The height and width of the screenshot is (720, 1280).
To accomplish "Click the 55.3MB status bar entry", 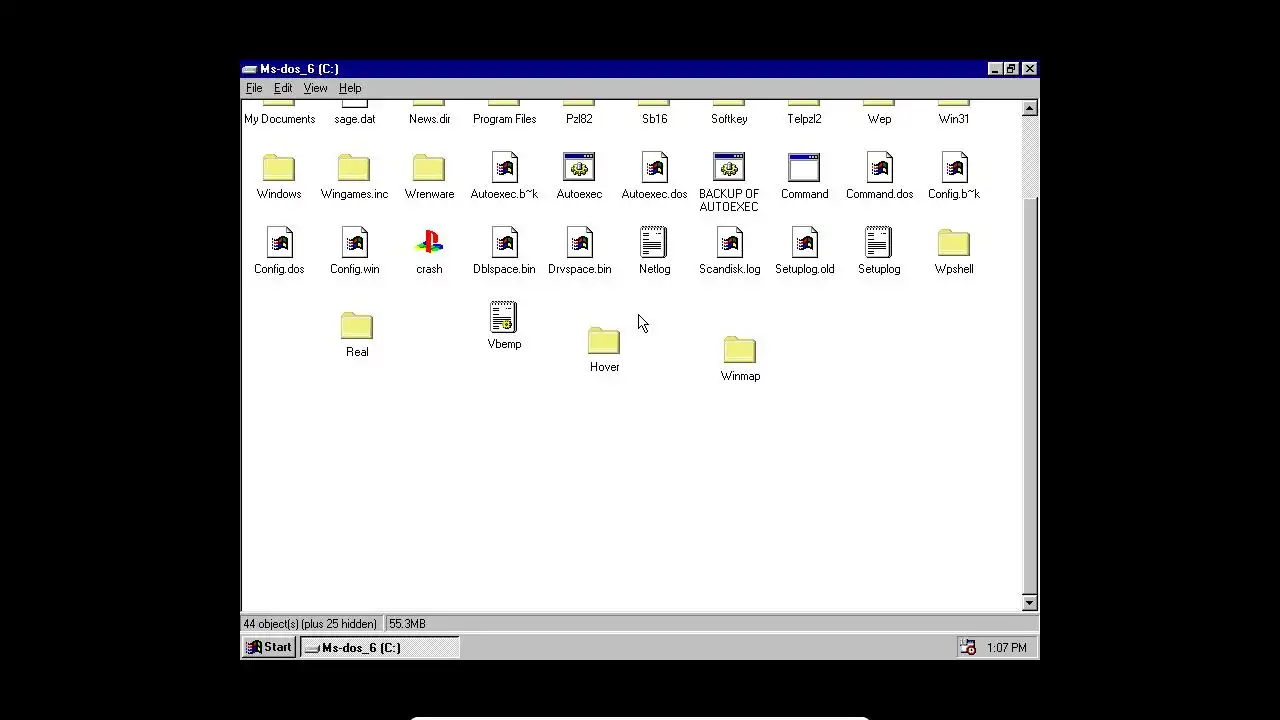I will 407,624.
